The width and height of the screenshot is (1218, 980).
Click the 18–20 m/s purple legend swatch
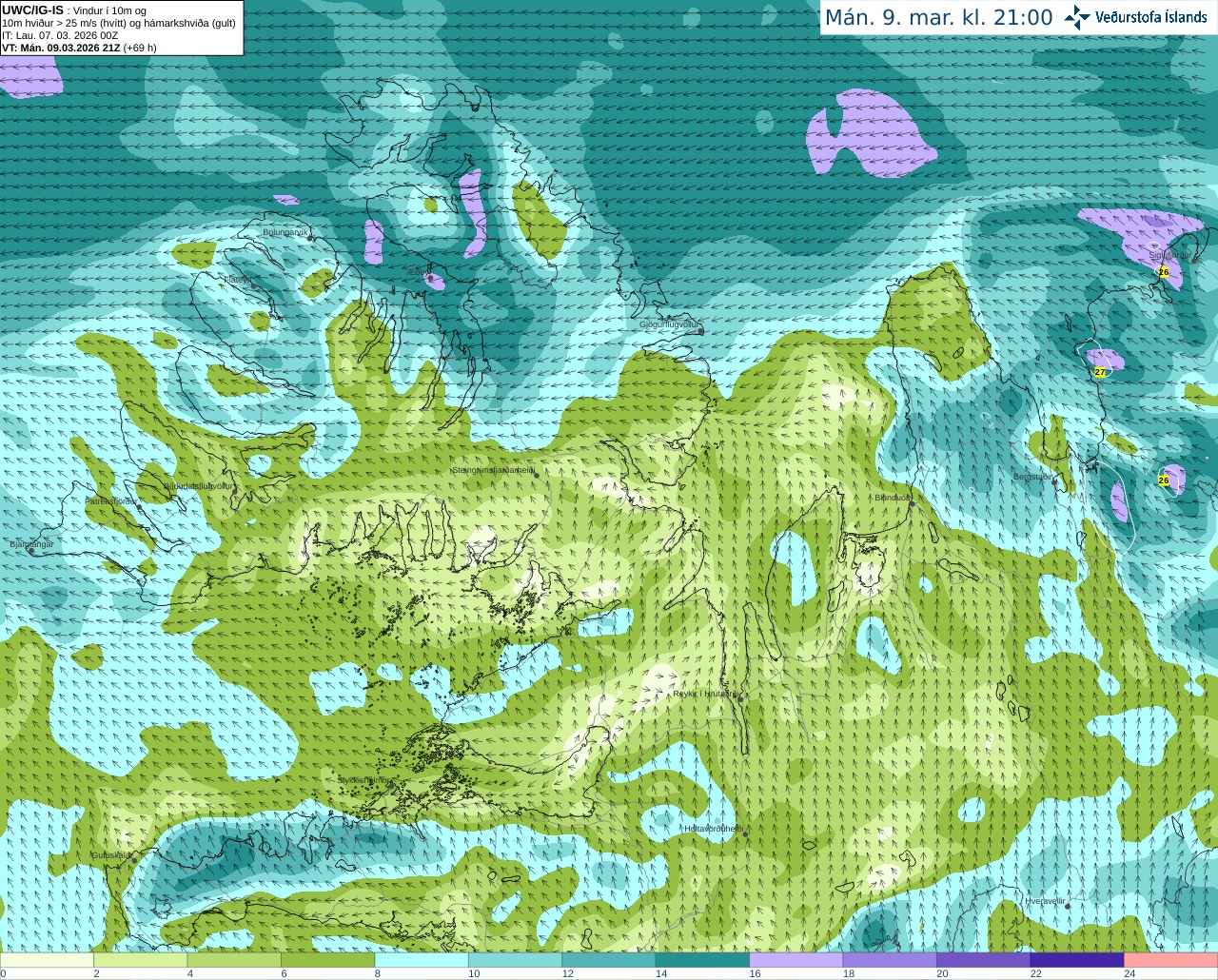[890, 960]
